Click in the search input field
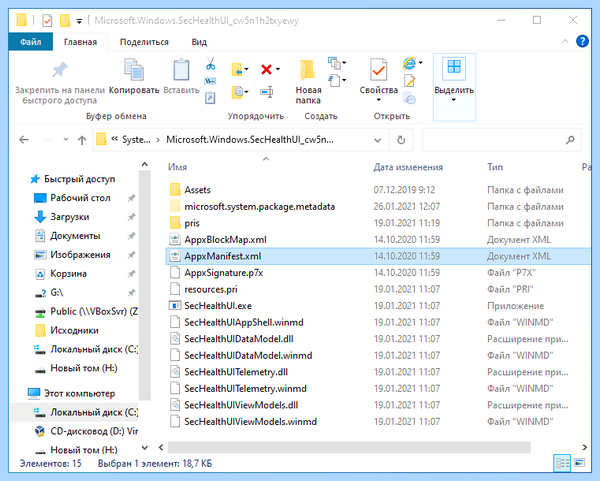 pos(494,140)
